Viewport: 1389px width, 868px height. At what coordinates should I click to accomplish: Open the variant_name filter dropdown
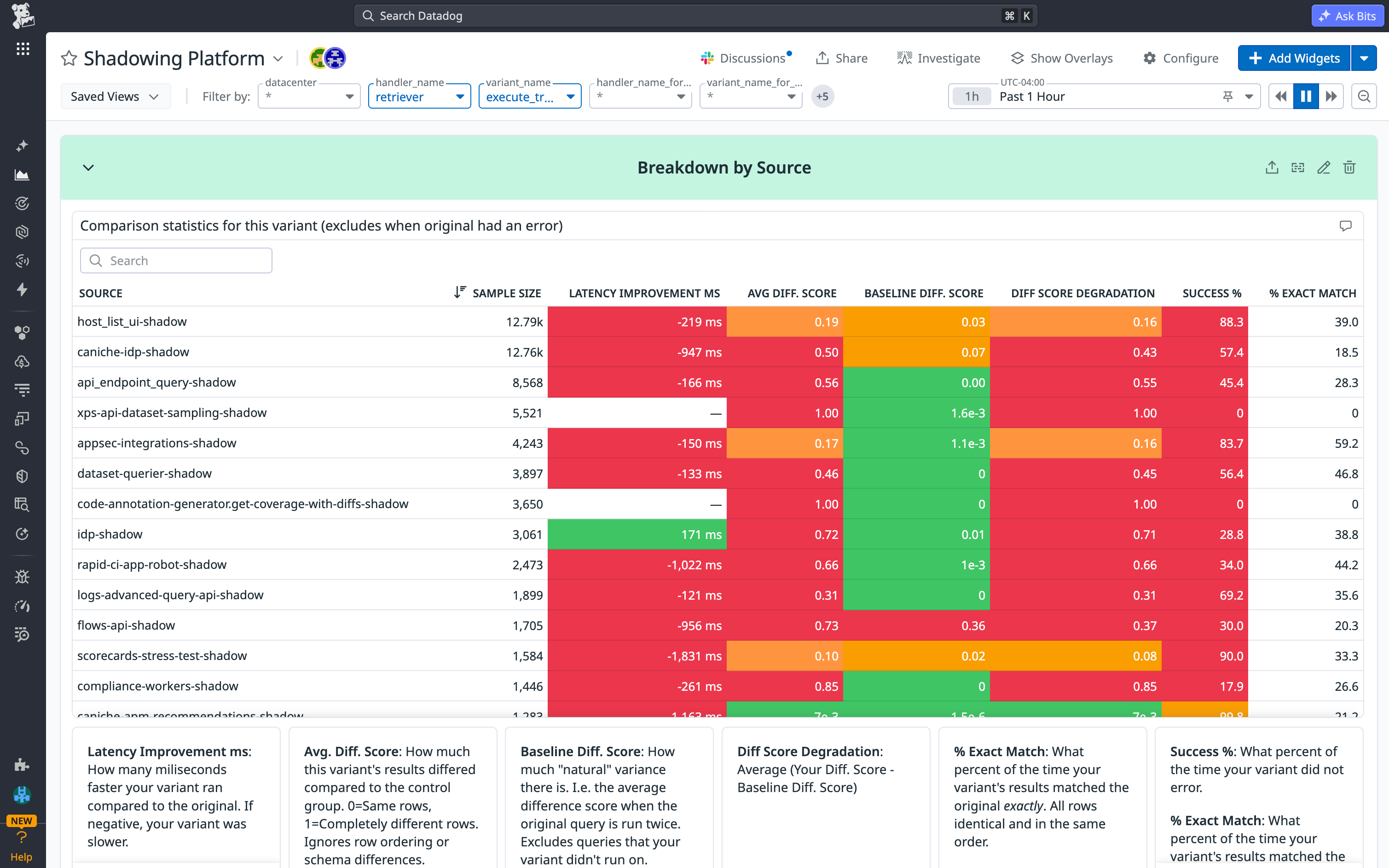tap(530, 97)
